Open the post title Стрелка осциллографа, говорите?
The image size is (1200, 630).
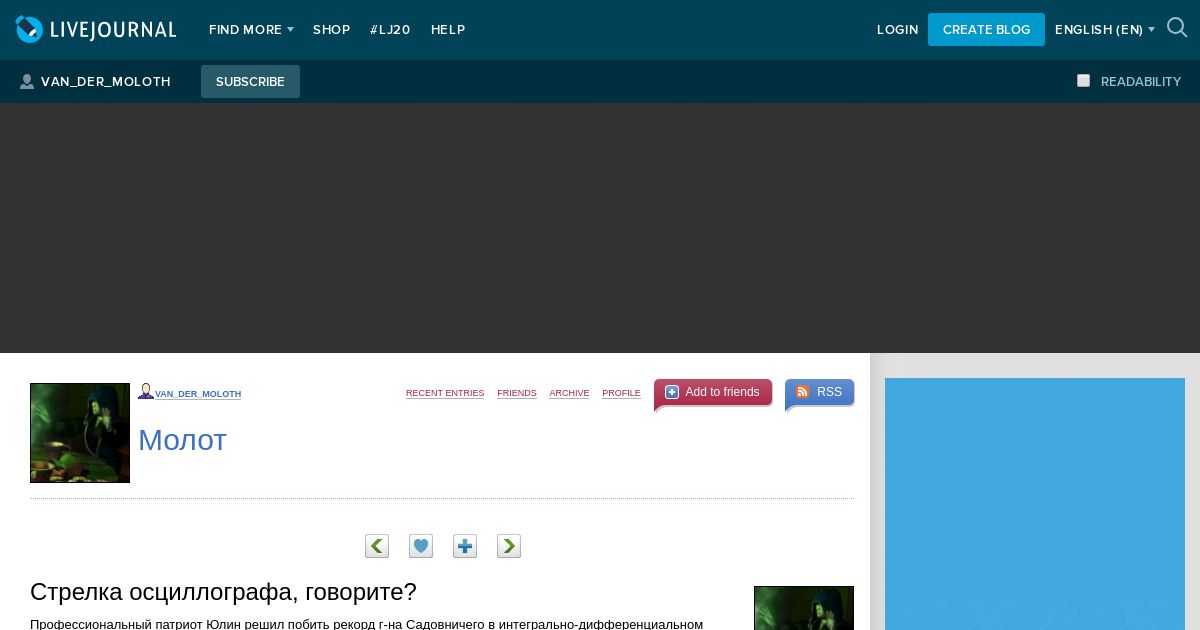pos(223,592)
